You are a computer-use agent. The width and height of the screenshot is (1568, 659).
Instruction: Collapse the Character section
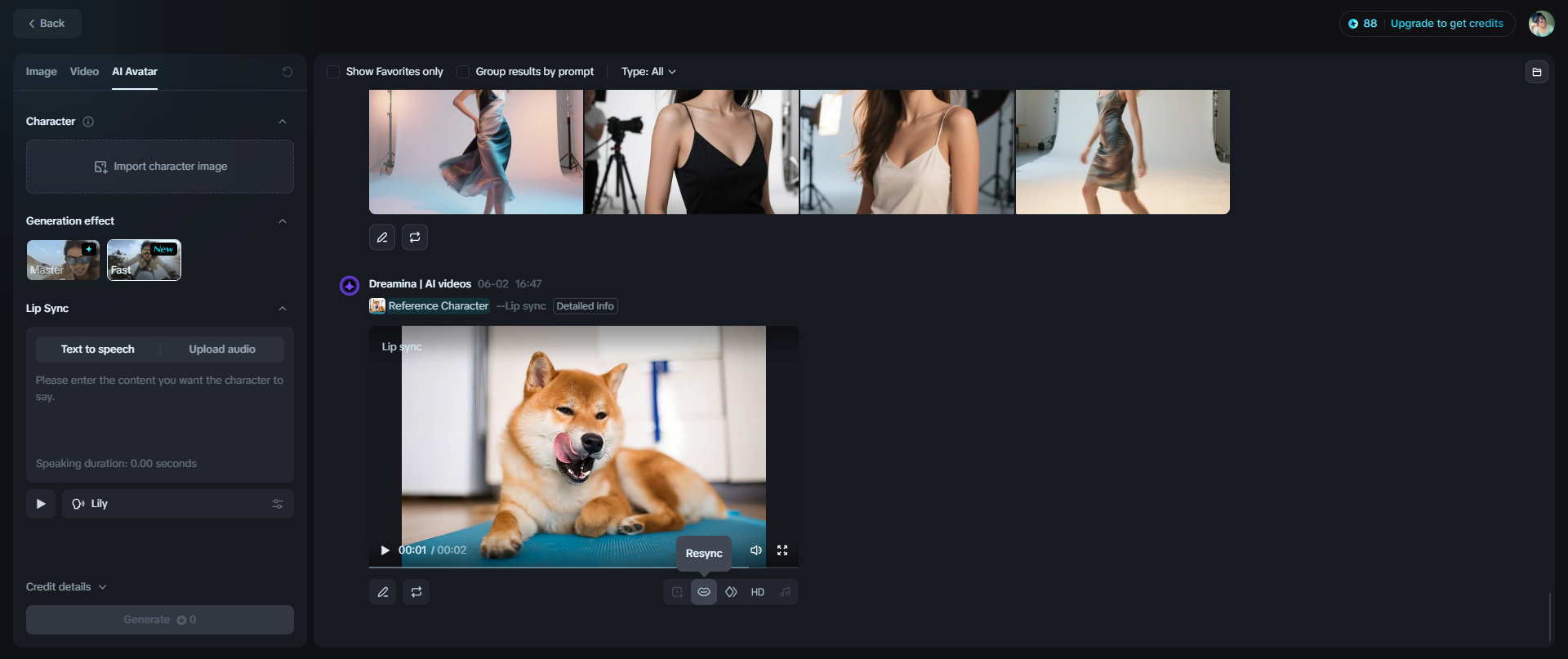click(x=283, y=122)
